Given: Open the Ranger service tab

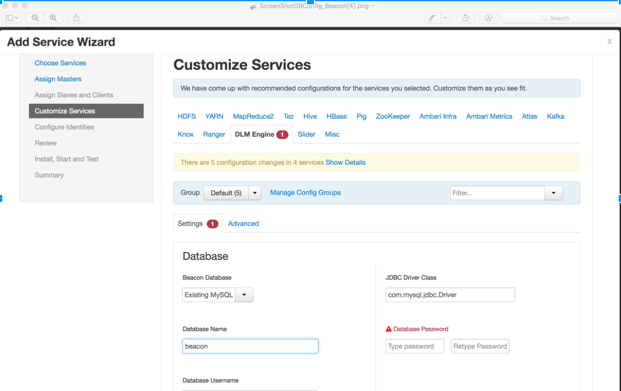Looking at the screenshot, I should click(214, 134).
